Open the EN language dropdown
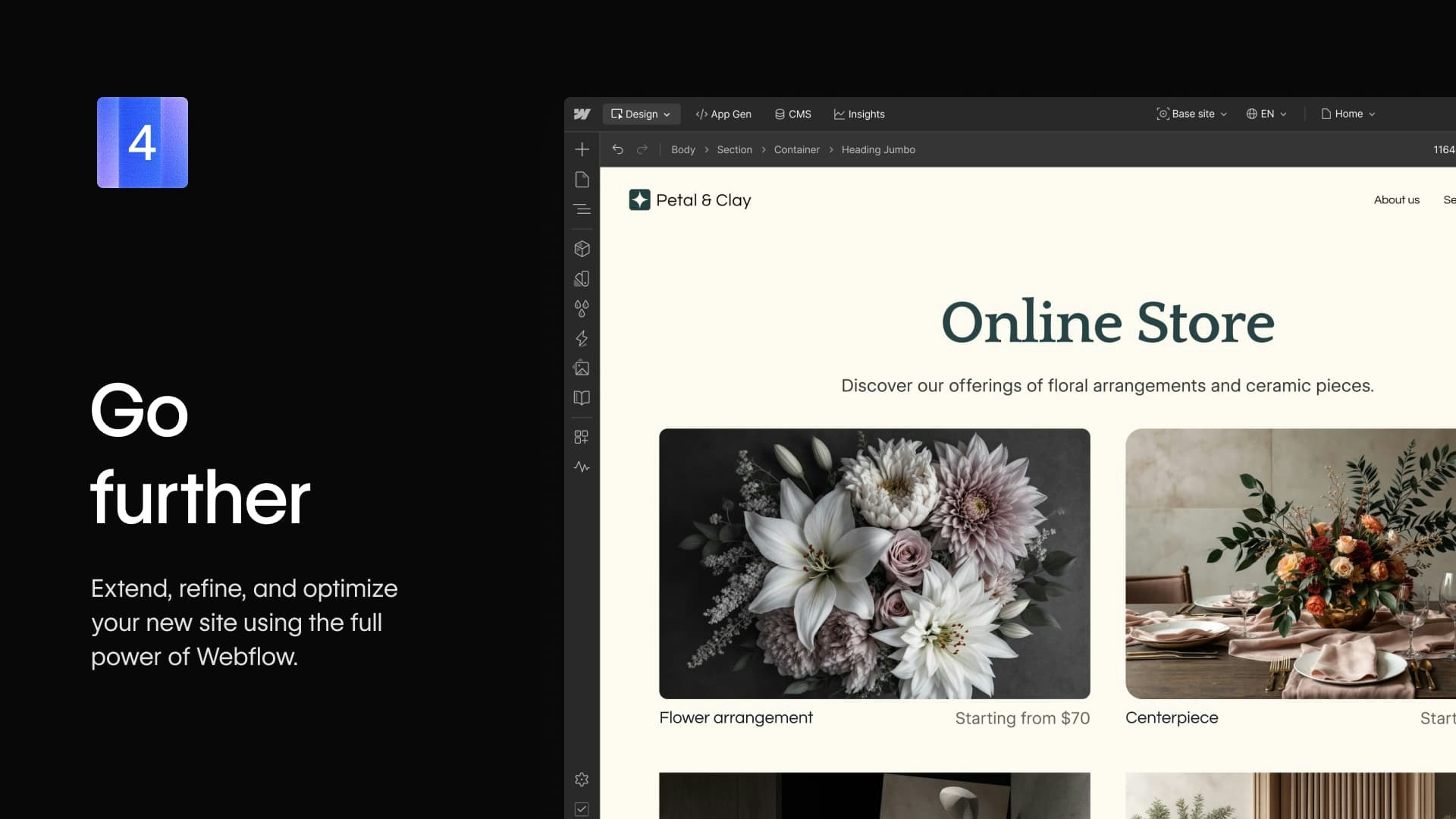 click(1265, 114)
